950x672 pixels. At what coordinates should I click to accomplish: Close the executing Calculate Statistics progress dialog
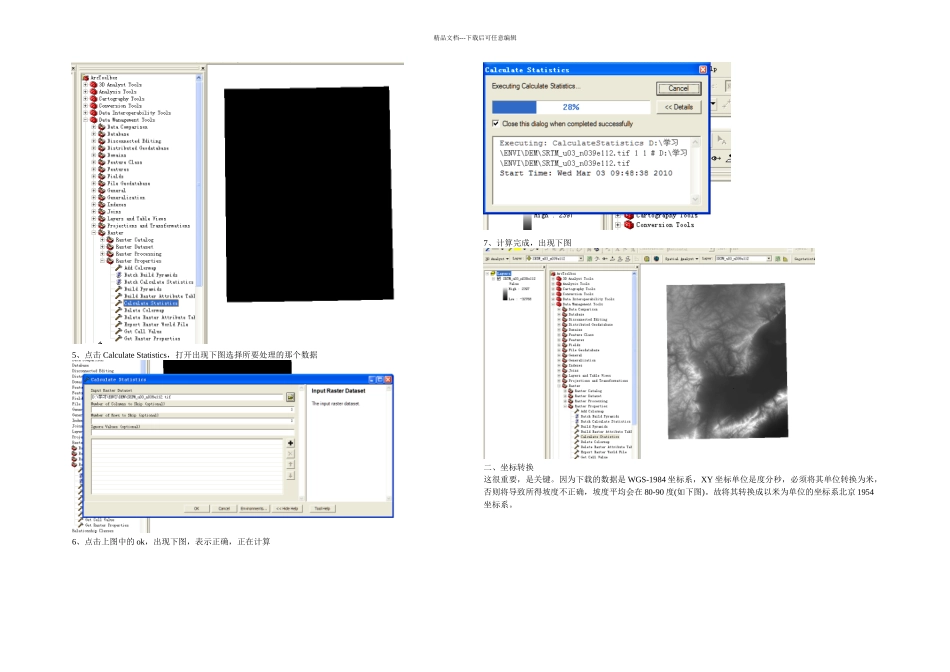pos(703,70)
